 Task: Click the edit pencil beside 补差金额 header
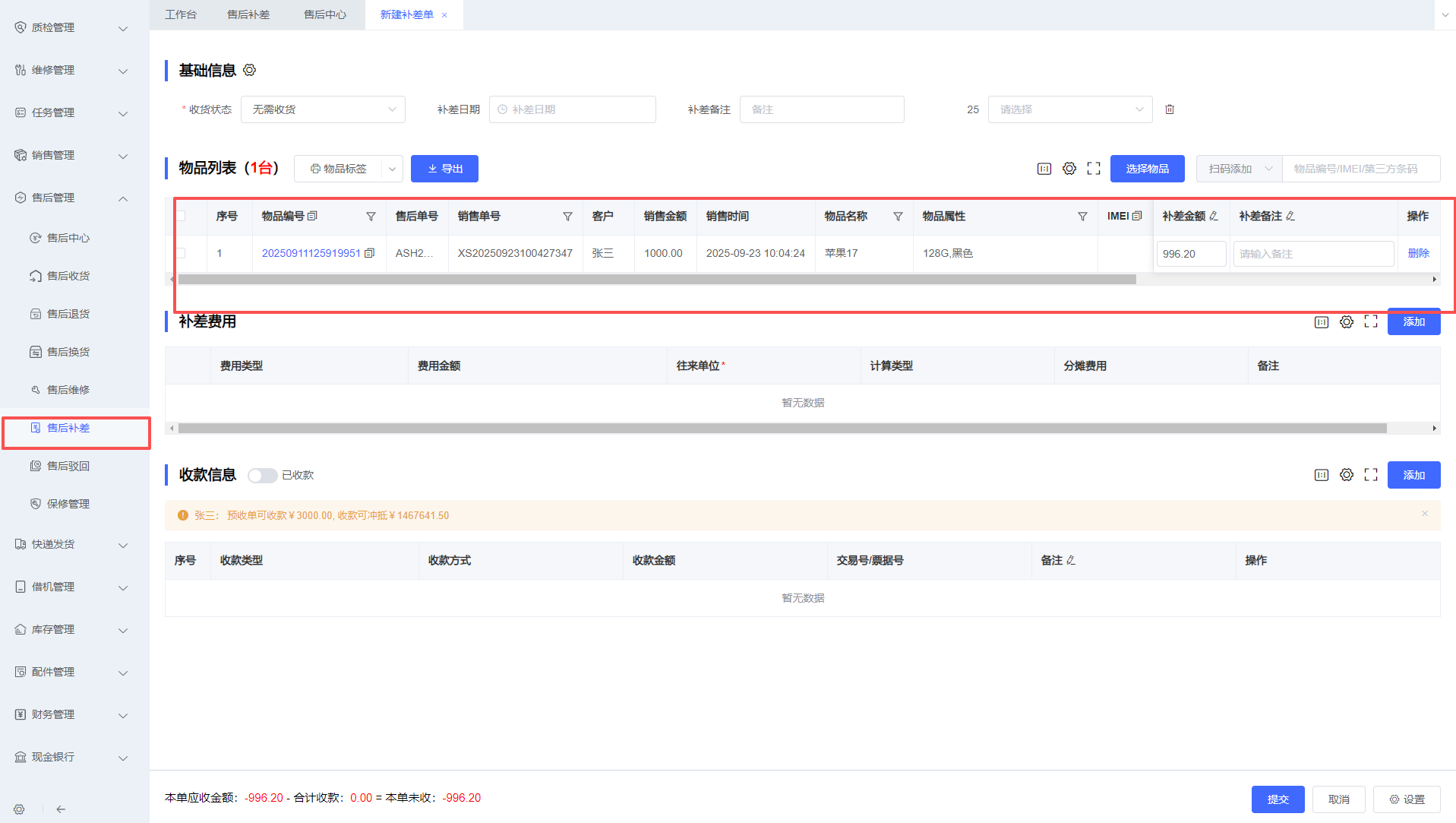pyautogui.click(x=1214, y=217)
